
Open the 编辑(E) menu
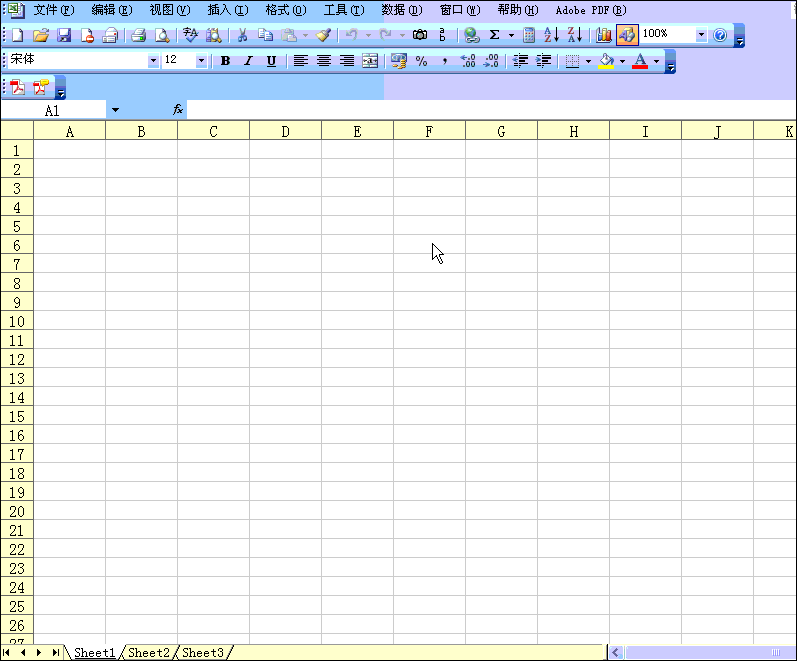(112, 10)
